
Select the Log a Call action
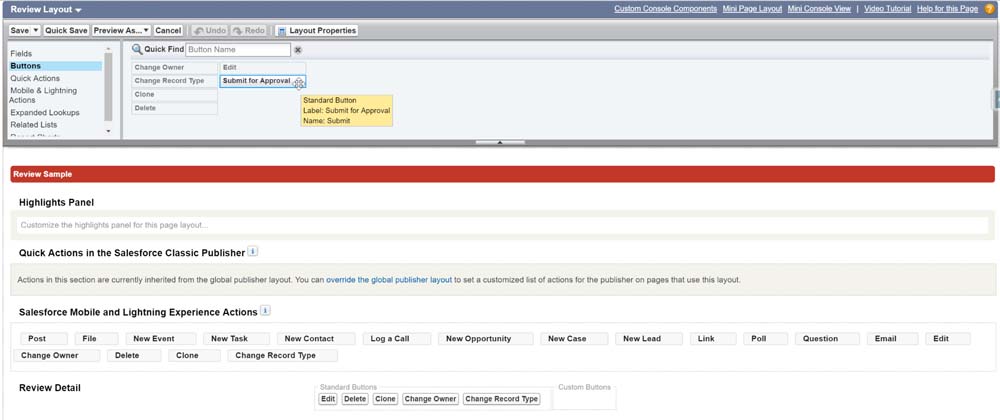[397, 339]
